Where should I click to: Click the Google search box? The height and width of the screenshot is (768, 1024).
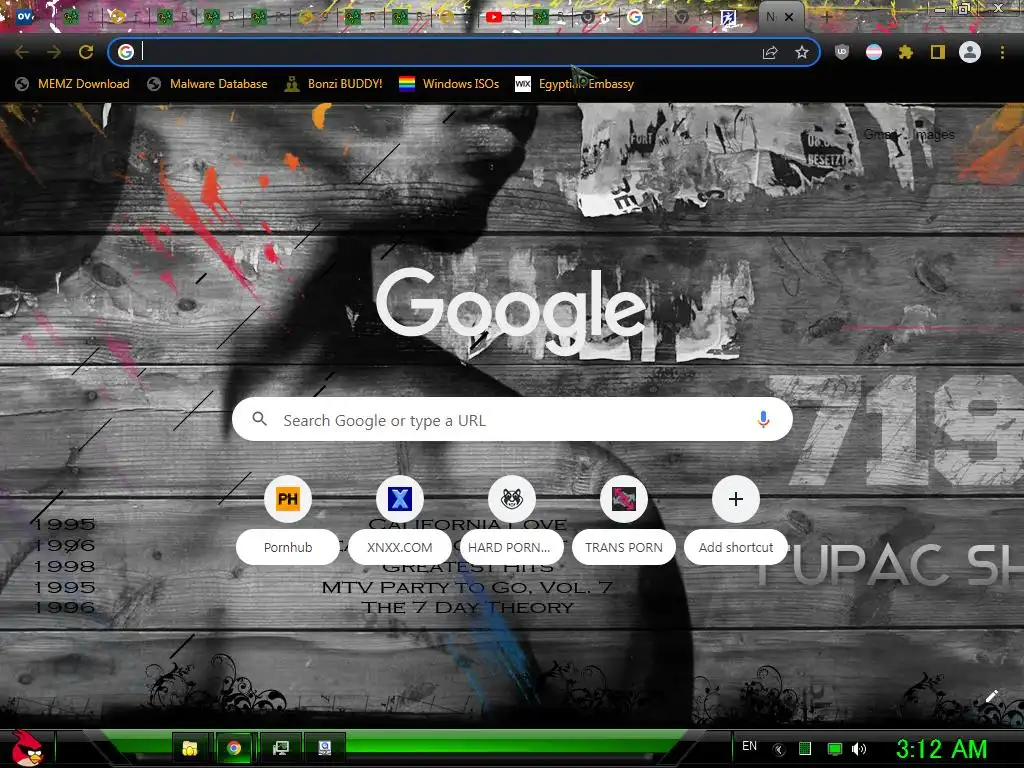point(512,420)
